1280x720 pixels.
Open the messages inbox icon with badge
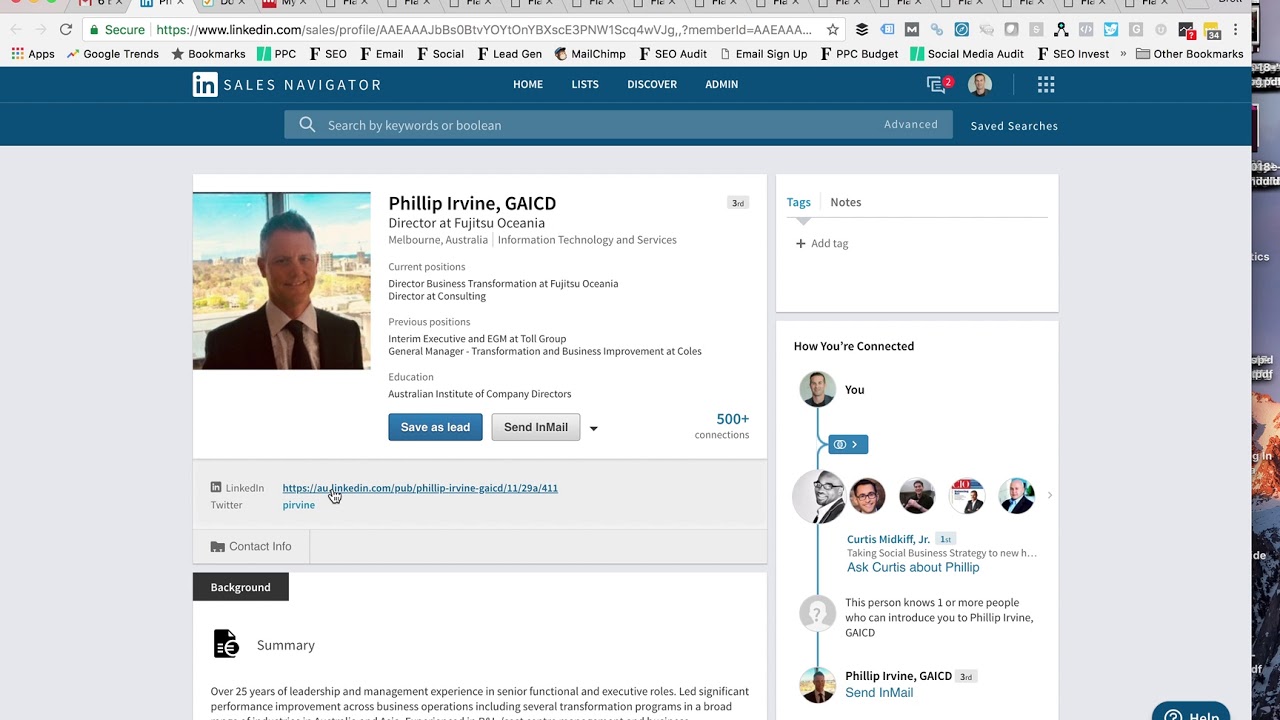tap(939, 84)
